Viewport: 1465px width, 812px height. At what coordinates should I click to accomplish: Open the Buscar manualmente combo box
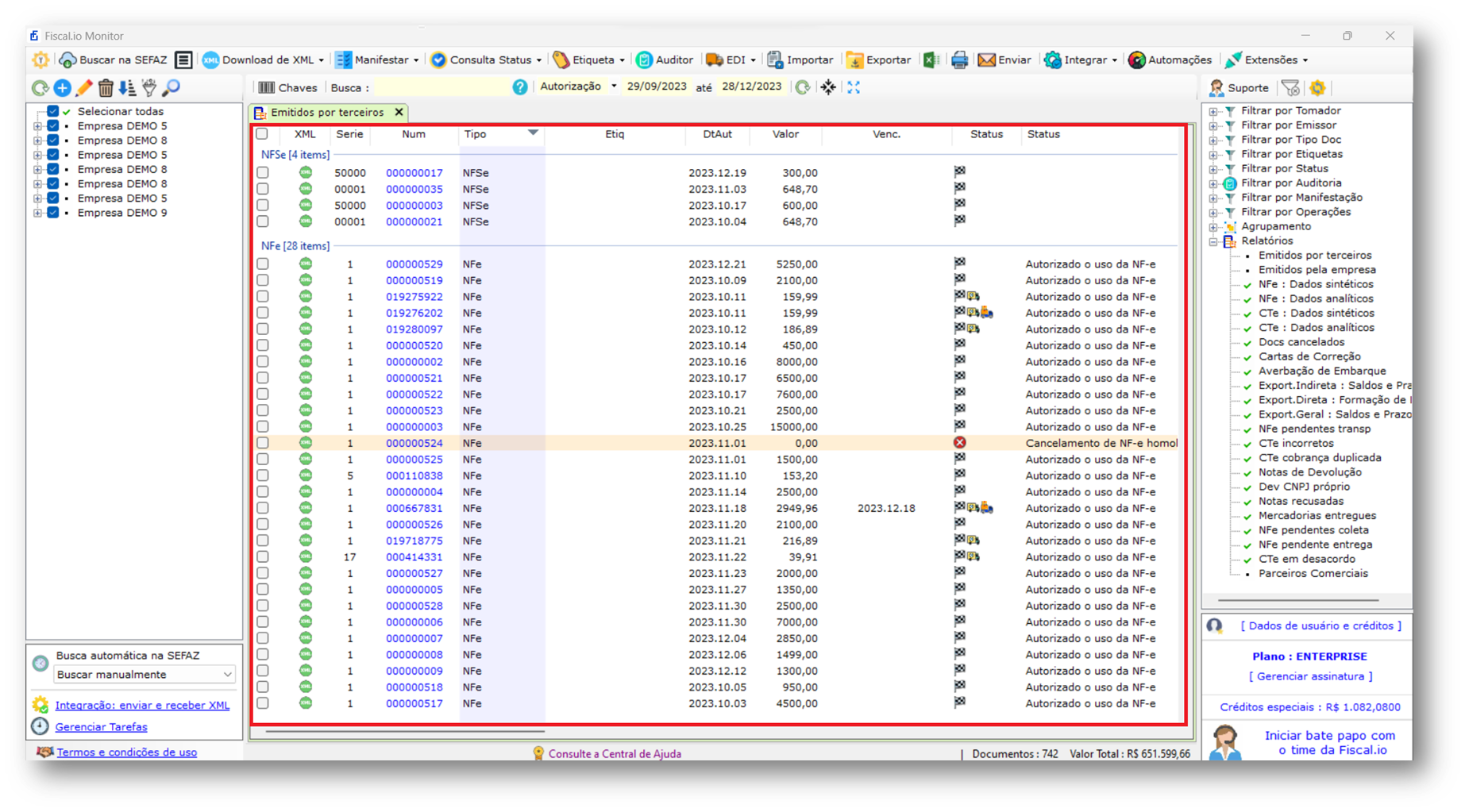(145, 675)
